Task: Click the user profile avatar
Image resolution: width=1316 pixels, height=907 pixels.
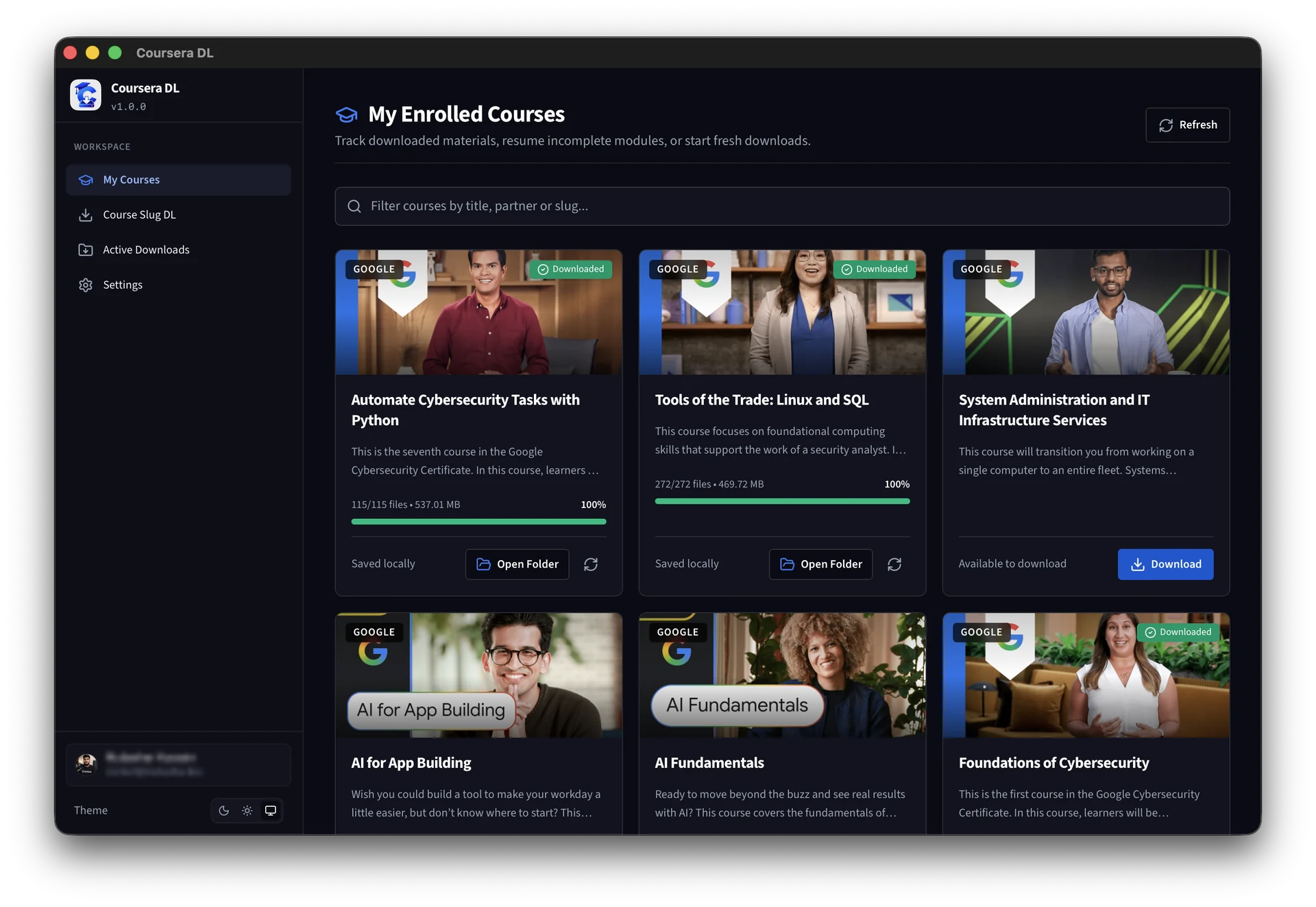Action: [86, 764]
